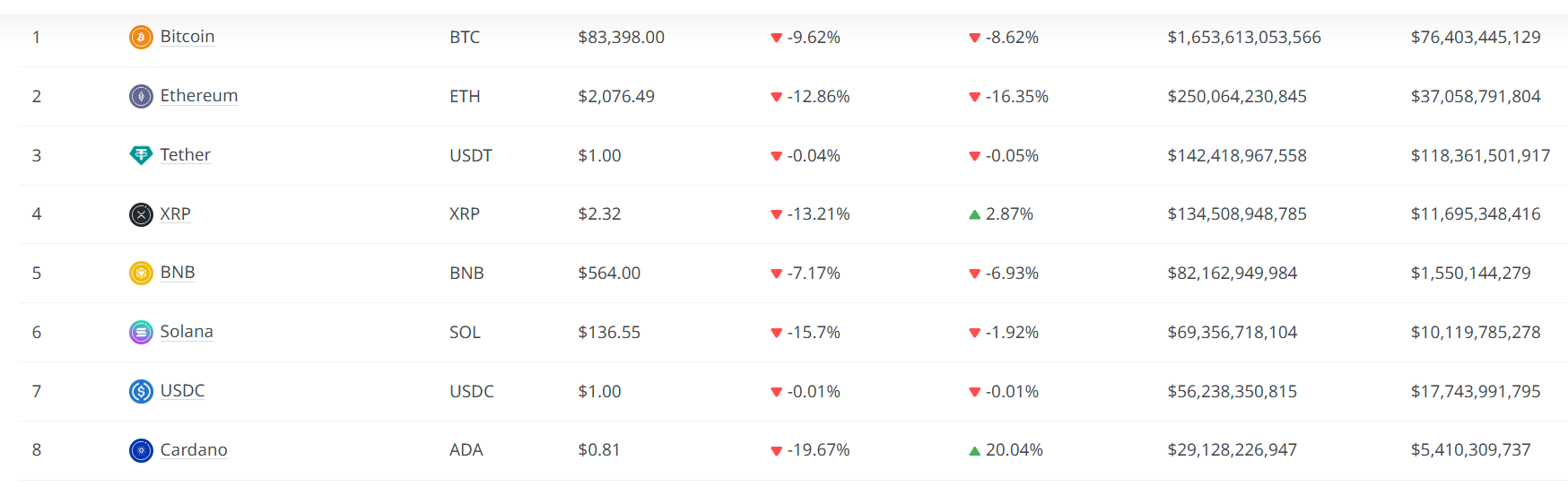Viewport: 1568px width, 487px height.
Task: Select Bitcoin's $83,398.00 price cell
Action: pos(622,38)
